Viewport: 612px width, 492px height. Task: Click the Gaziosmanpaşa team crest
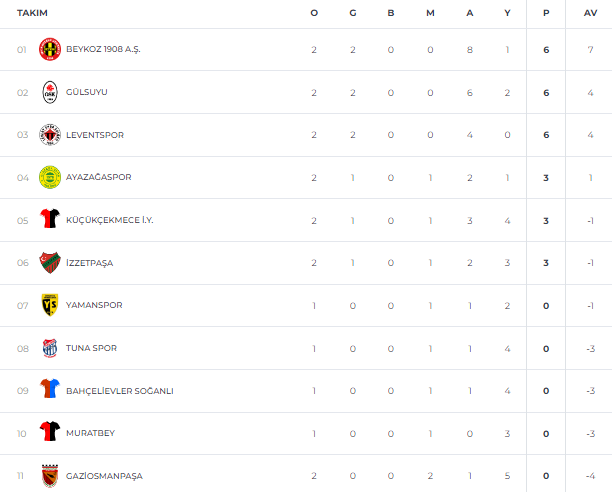49,475
